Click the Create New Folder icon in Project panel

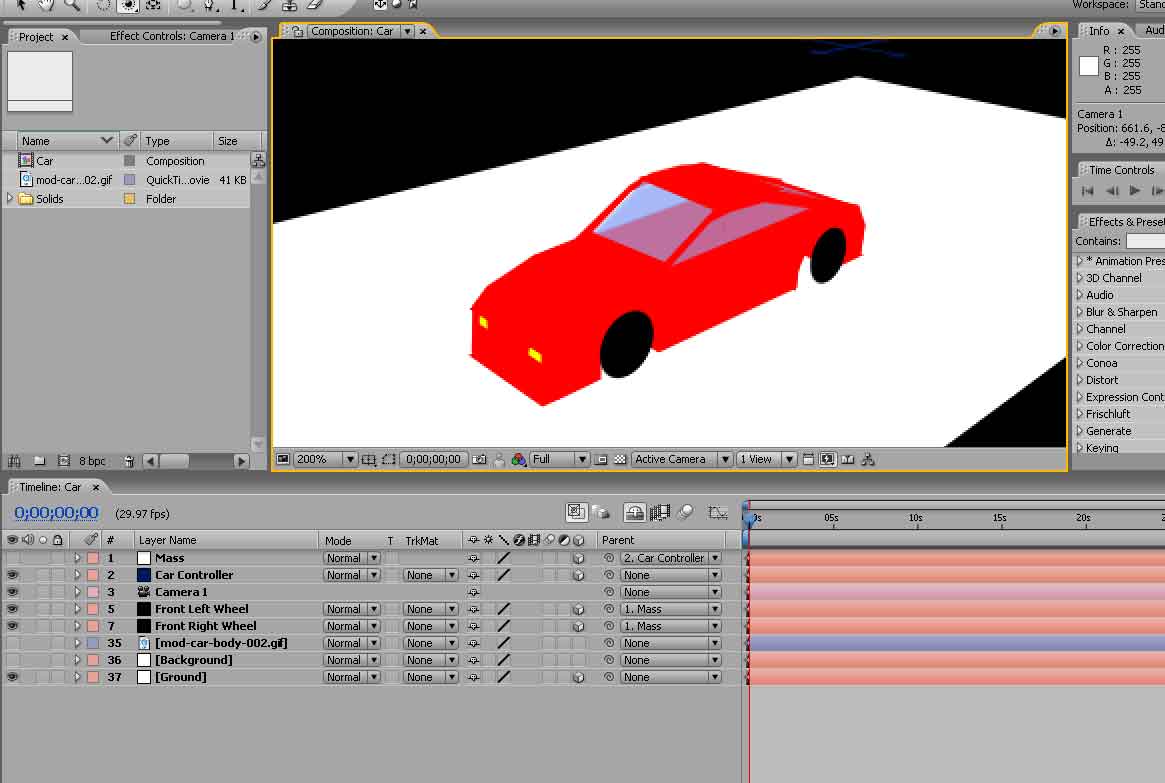(x=39, y=461)
